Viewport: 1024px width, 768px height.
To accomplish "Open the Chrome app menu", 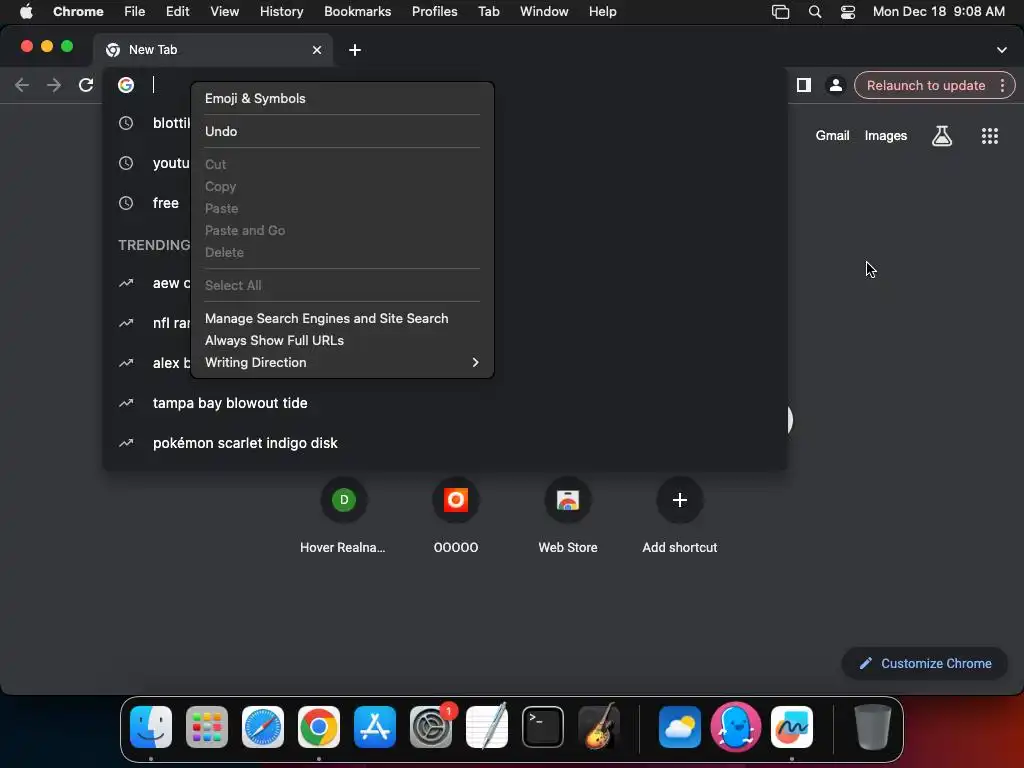I will 78,12.
